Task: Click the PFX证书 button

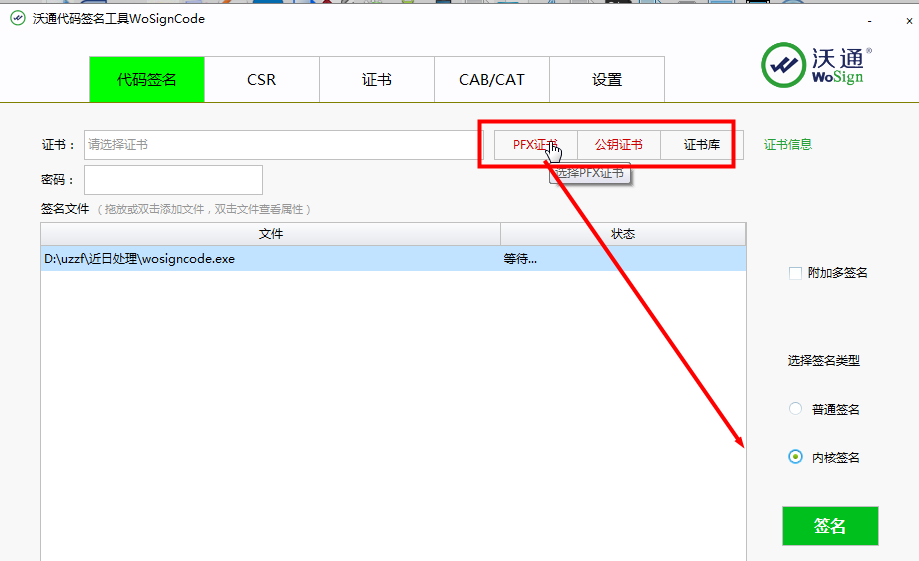Action: (536, 145)
